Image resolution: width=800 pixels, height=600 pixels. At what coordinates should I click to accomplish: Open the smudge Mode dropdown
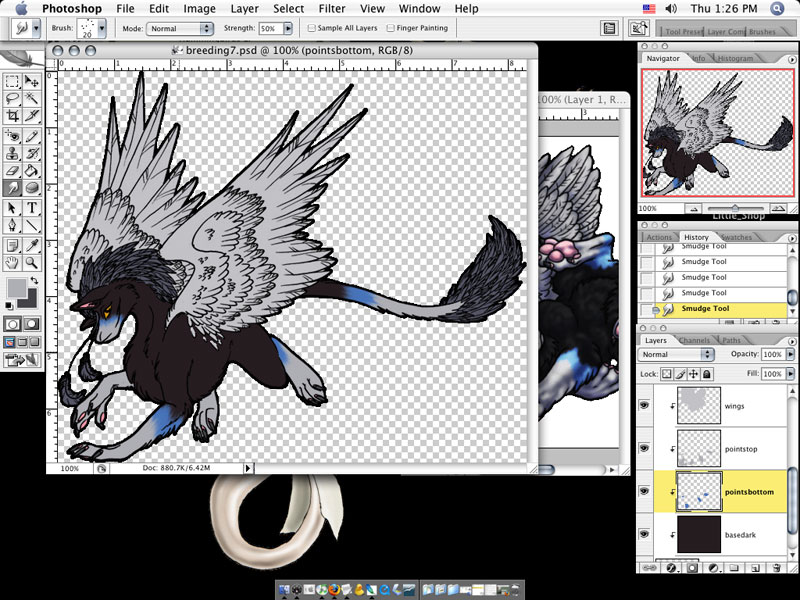pyautogui.click(x=180, y=29)
